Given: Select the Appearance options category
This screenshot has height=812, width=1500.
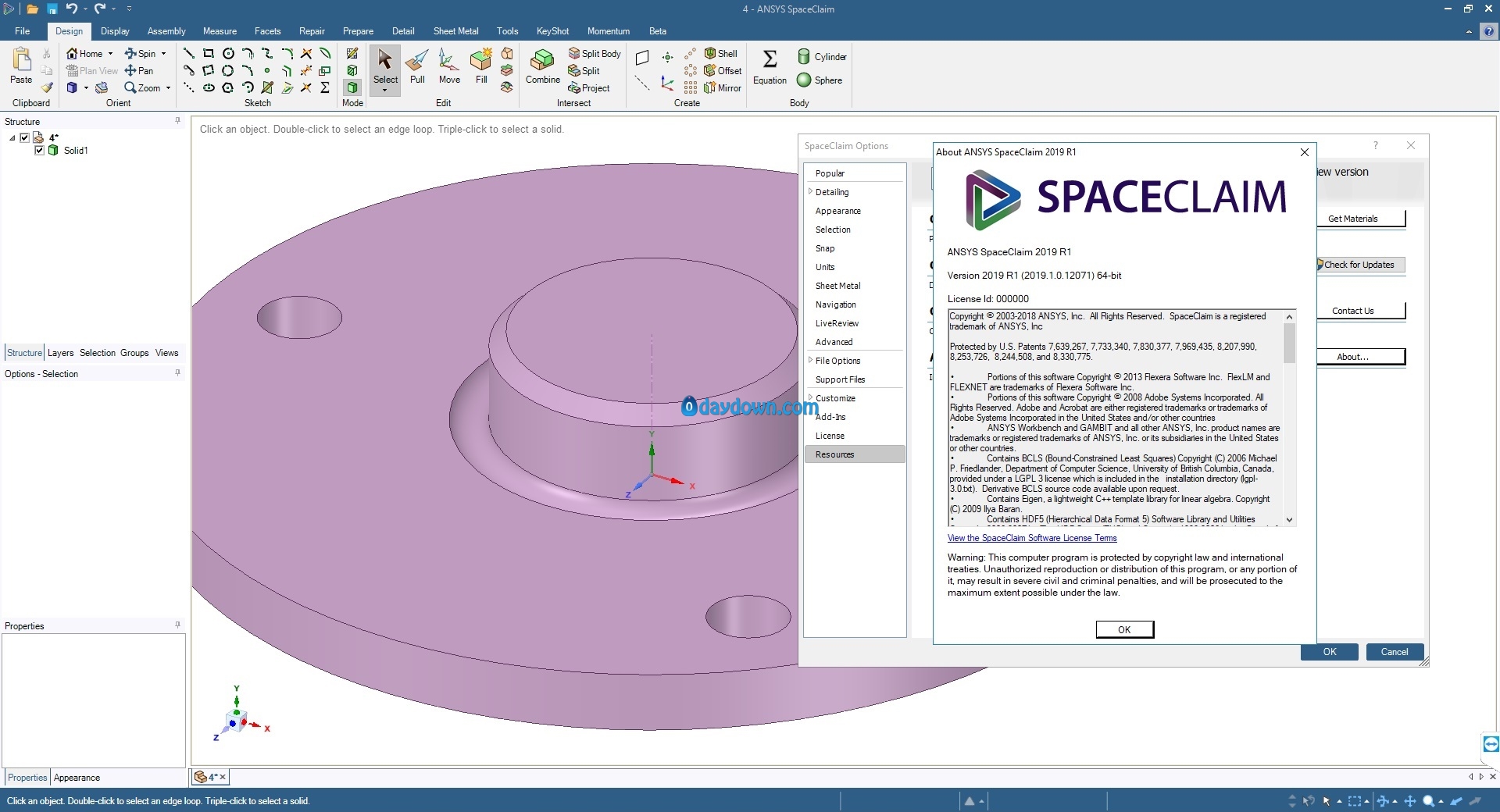Looking at the screenshot, I should [x=837, y=211].
